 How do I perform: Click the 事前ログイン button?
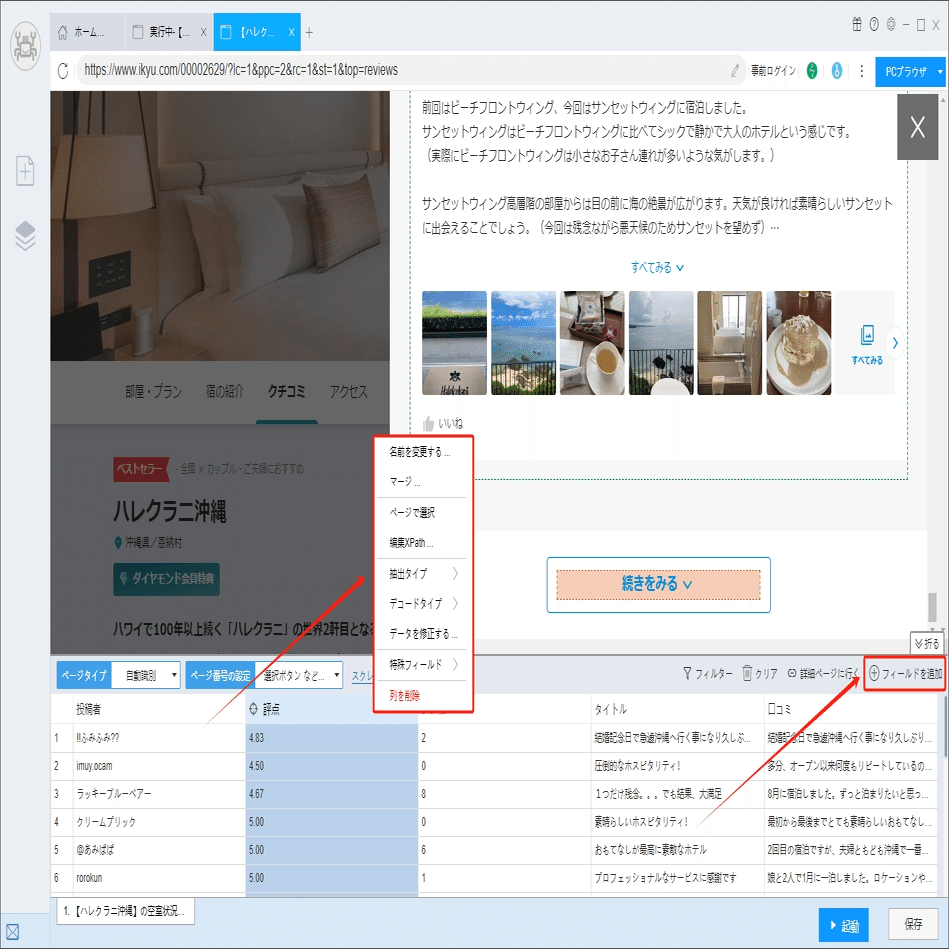(773, 71)
